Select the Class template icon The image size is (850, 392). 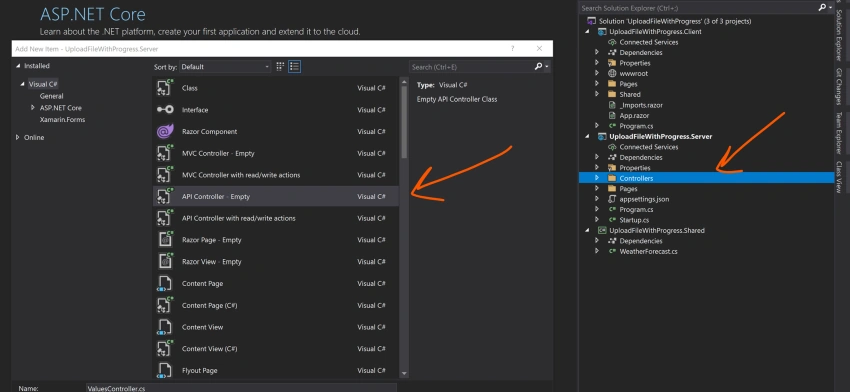(165, 88)
